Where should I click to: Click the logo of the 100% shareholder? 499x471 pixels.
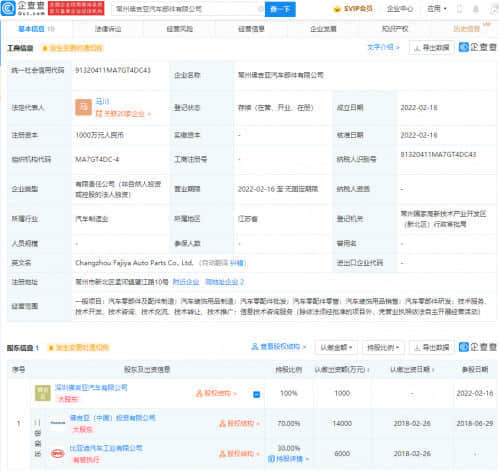coord(43,393)
